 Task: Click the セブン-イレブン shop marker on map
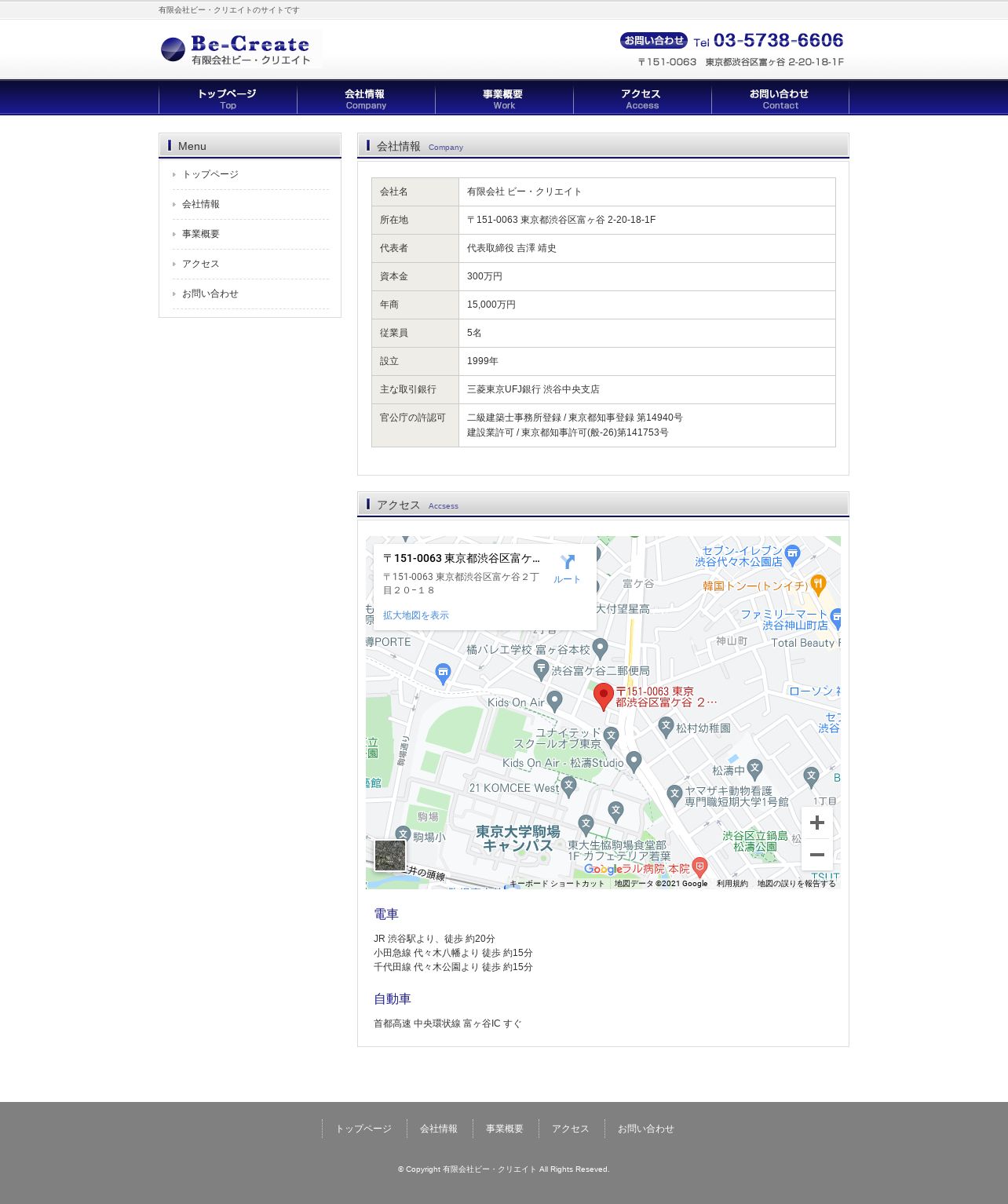tap(792, 555)
